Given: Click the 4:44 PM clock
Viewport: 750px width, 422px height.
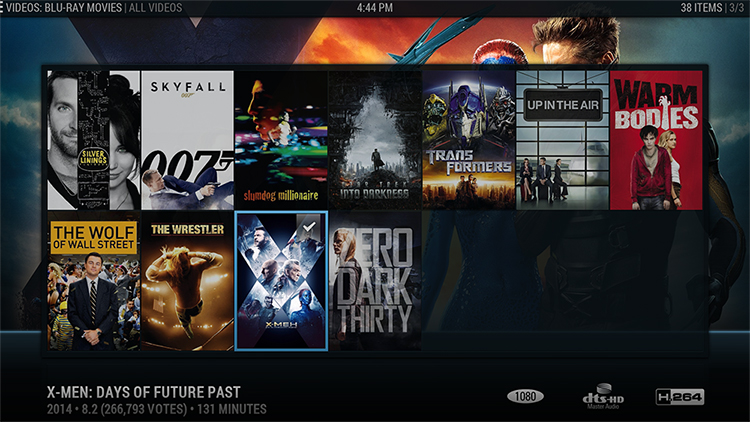Looking at the screenshot, I should [375, 8].
